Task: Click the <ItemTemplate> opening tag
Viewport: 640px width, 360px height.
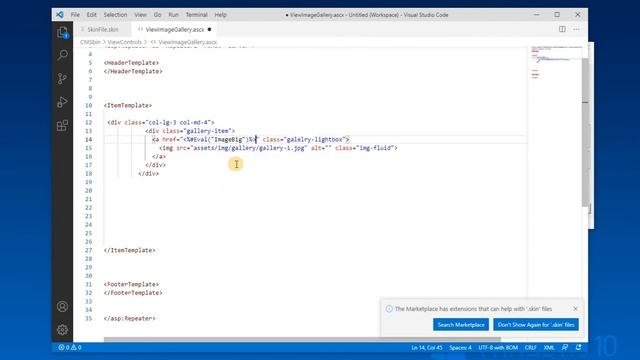Action: [128, 105]
